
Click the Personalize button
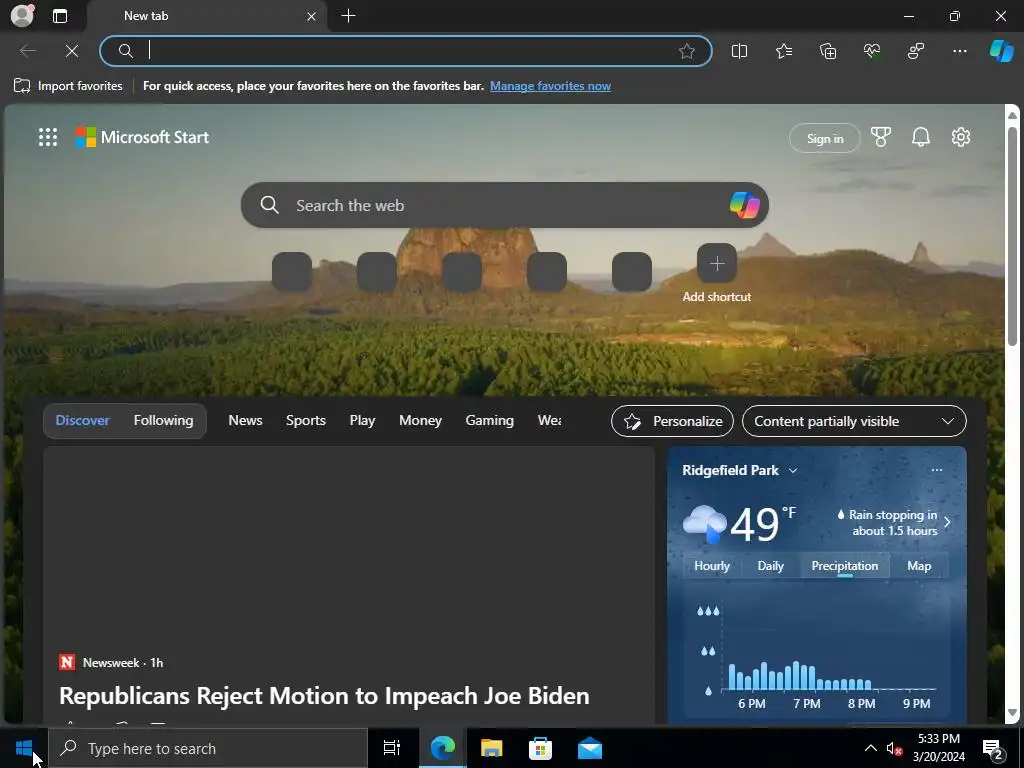(x=673, y=421)
